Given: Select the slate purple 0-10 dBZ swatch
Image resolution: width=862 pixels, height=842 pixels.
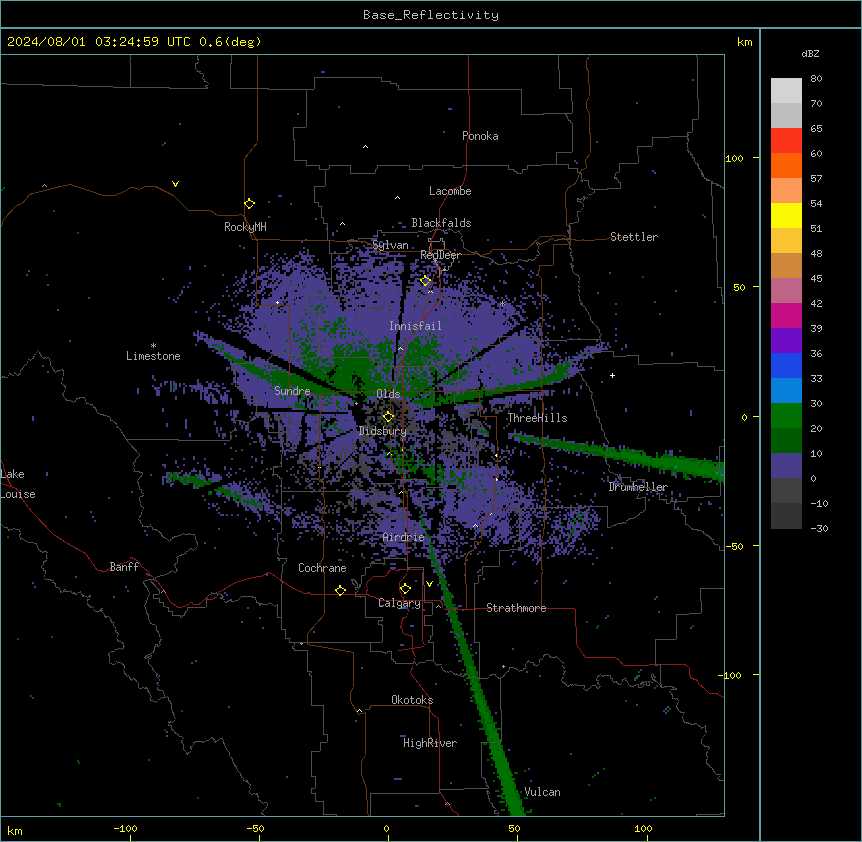Looking at the screenshot, I should 786,466.
